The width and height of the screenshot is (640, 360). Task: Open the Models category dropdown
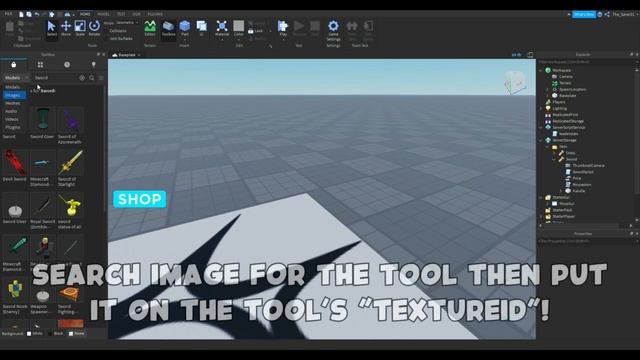click(x=16, y=78)
